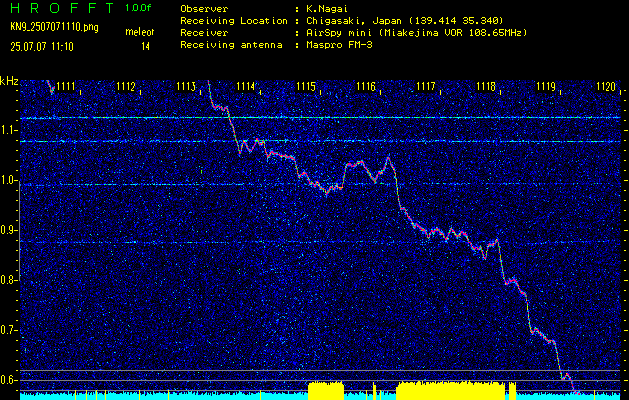Click the 1.0 kHz axis label
Image resolution: width=629 pixels, height=400 pixels.
click(8, 180)
